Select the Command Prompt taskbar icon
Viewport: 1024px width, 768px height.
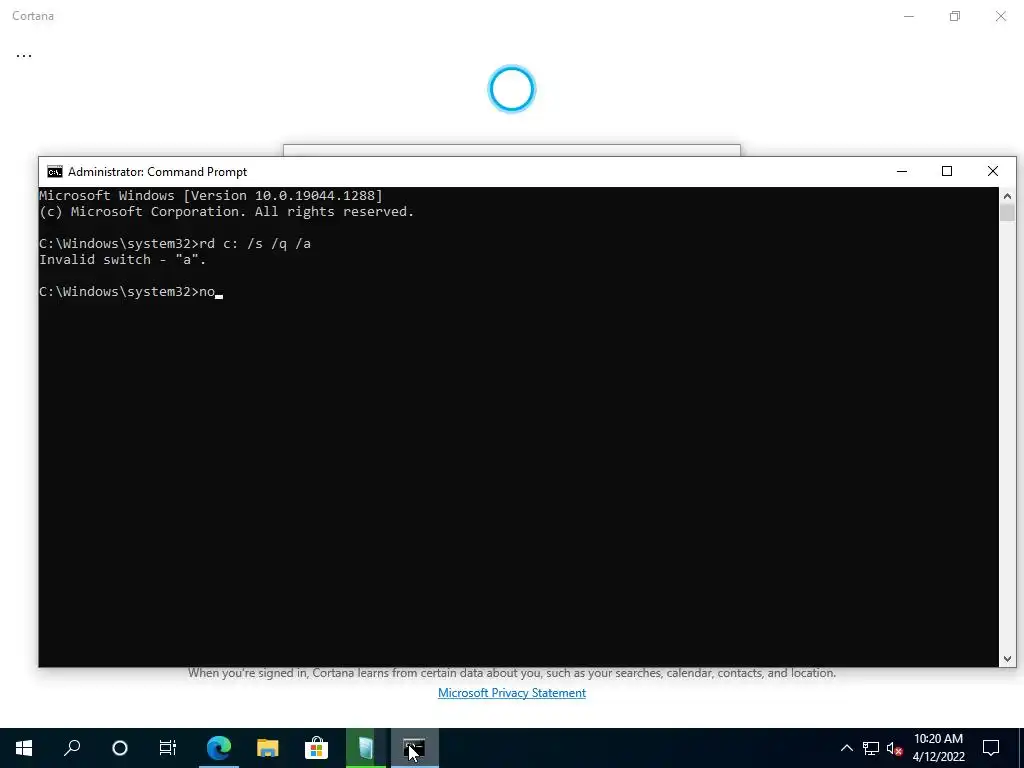pyautogui.click(x=414, y=748)
